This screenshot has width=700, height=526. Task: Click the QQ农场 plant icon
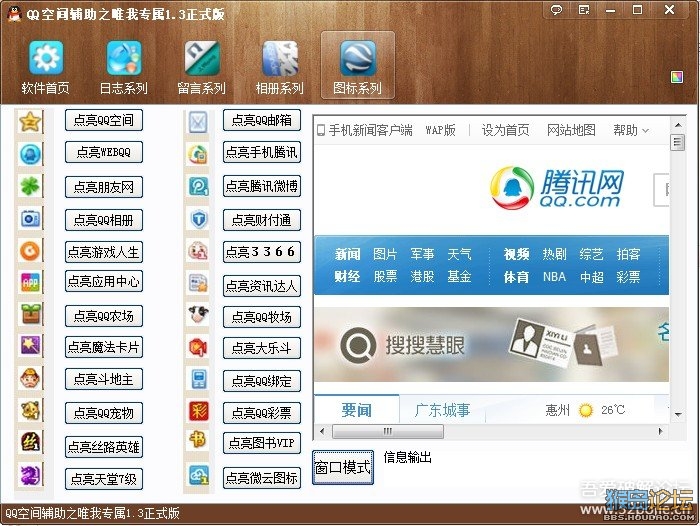pos(30,314)
